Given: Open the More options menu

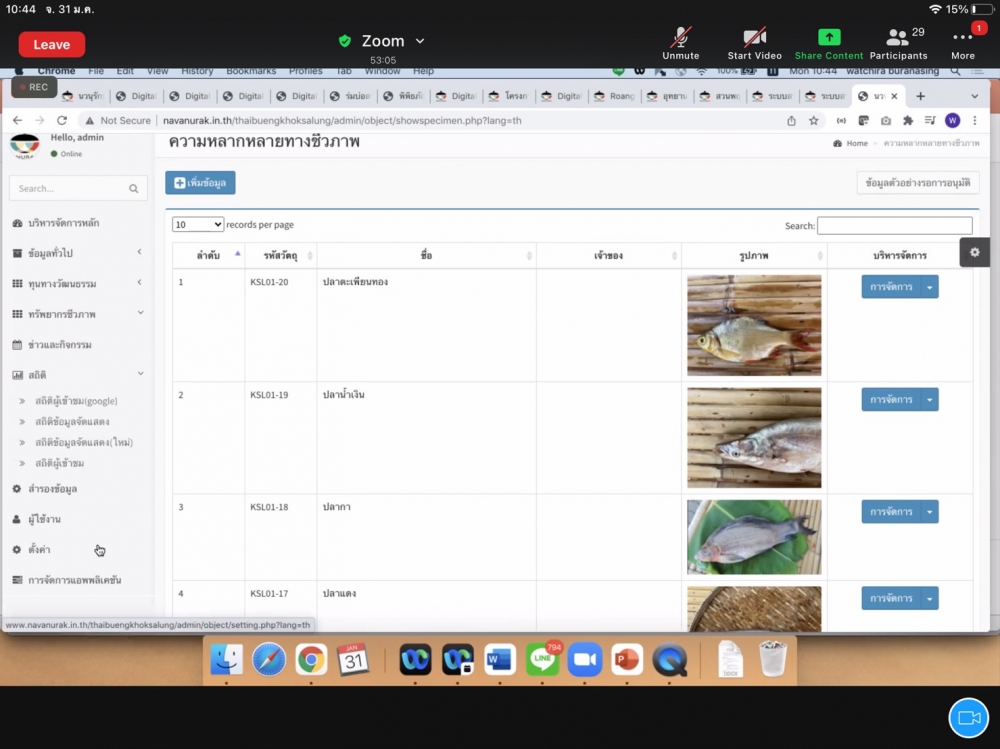Looking at the screenshot, I should click(963, 42).
